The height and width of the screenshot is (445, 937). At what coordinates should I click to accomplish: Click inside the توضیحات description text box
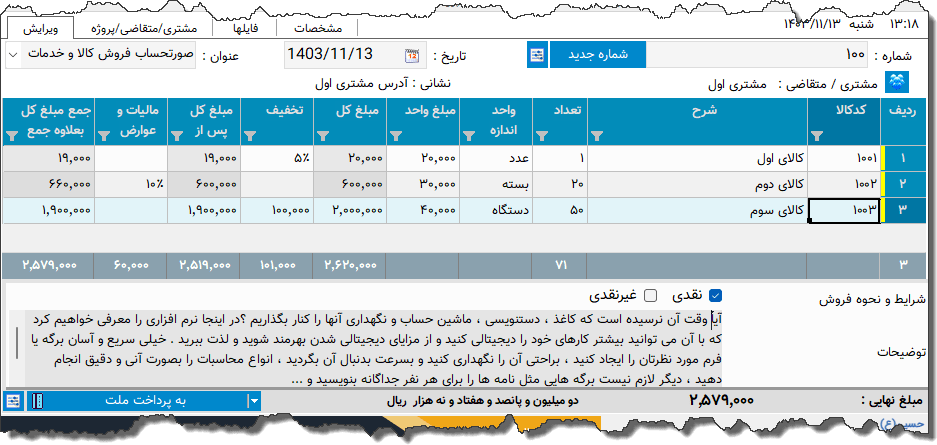[373, 348]
